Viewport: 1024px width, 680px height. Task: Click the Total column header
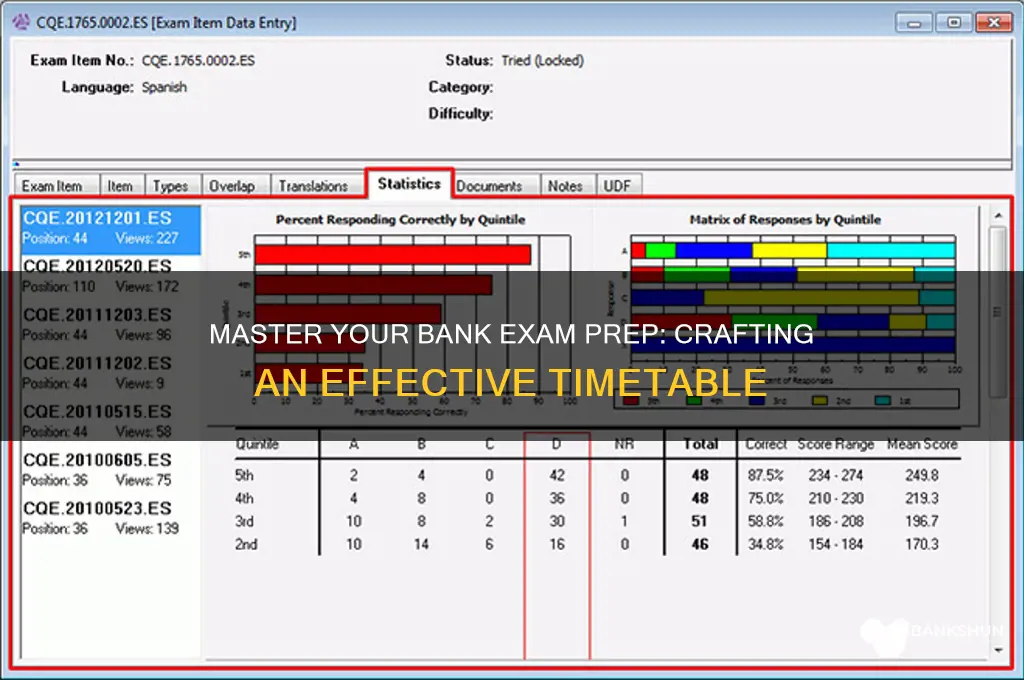click(x=700, y=444)
